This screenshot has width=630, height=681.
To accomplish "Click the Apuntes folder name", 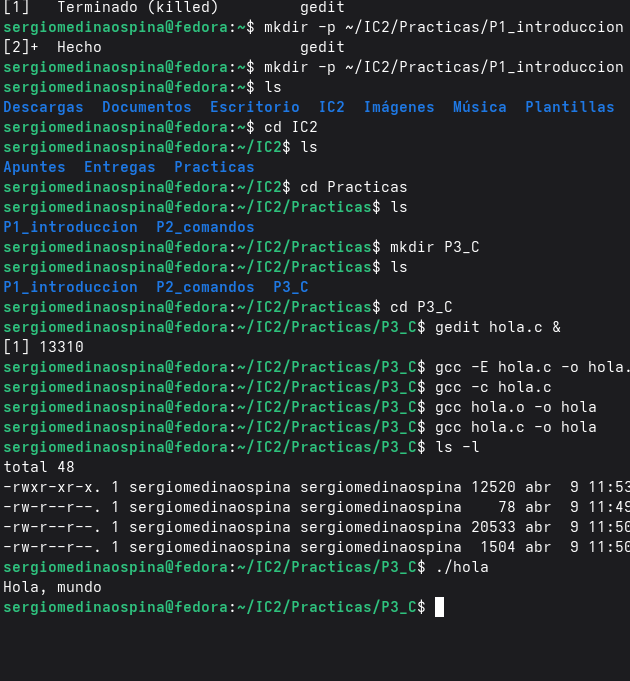I will click(x=34, y=167).
